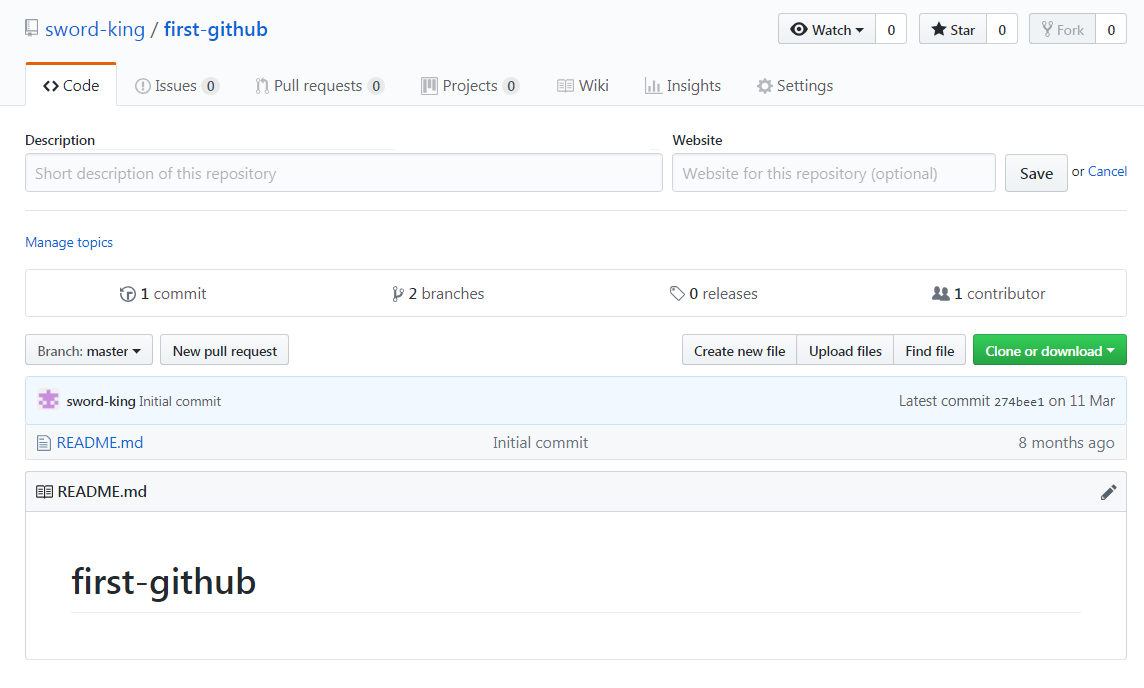Screen dimensions: 1144x688
Task: Open the sword-king owner link
Action: (95, 29)
